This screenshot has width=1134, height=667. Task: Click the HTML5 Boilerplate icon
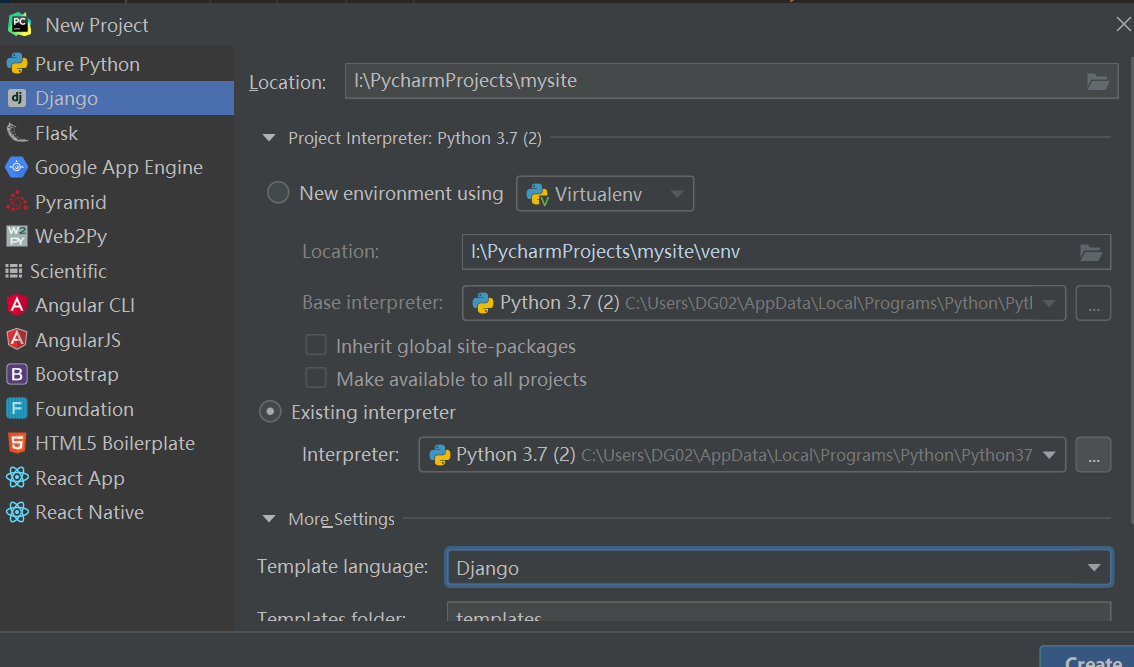[x=17, y=443]
